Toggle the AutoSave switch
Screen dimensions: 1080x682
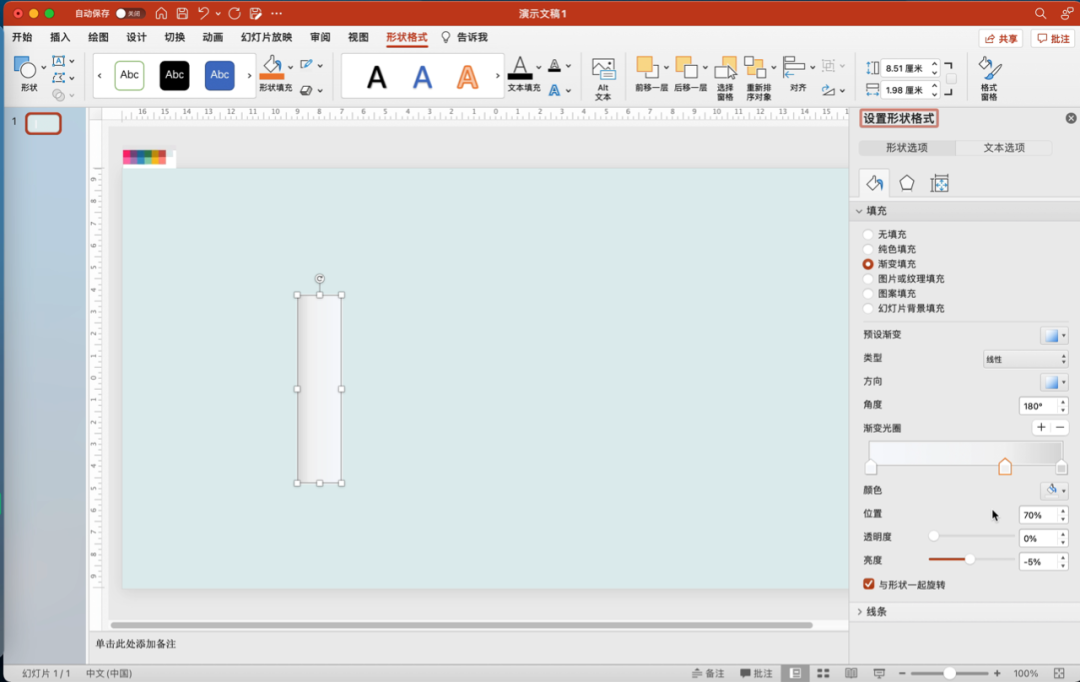point(129,13)
